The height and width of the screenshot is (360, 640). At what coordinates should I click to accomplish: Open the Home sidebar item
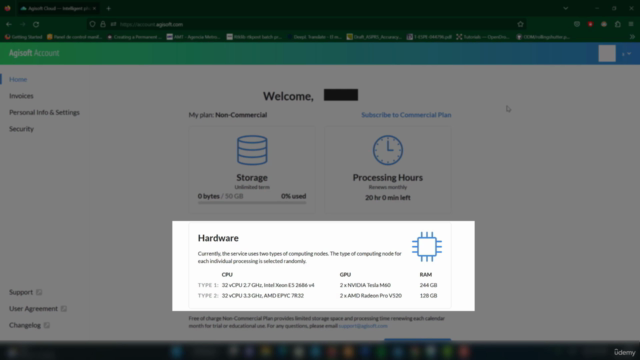pos(18,79)
